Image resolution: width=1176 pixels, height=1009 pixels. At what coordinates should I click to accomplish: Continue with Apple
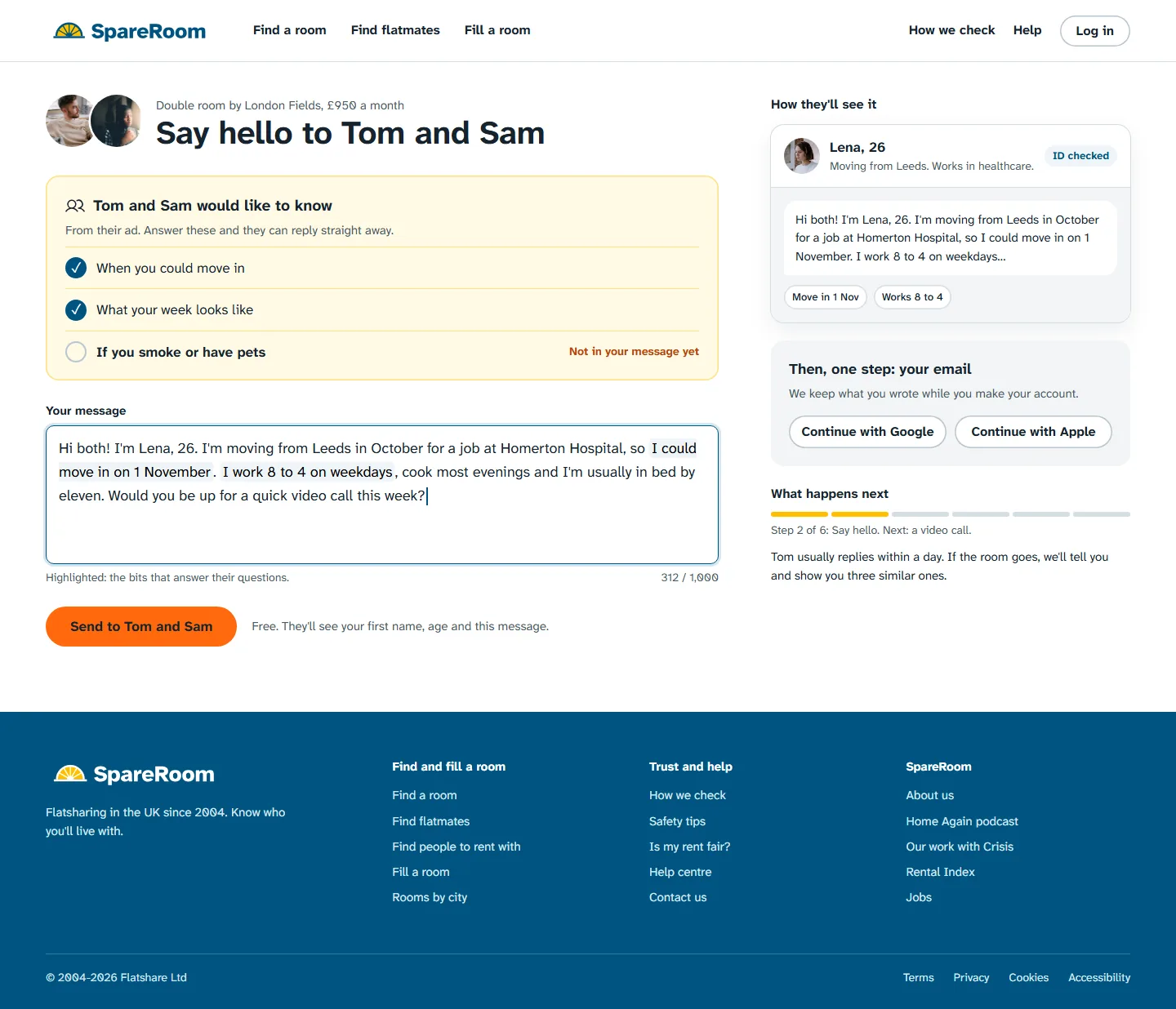(x=1033, y=432)
